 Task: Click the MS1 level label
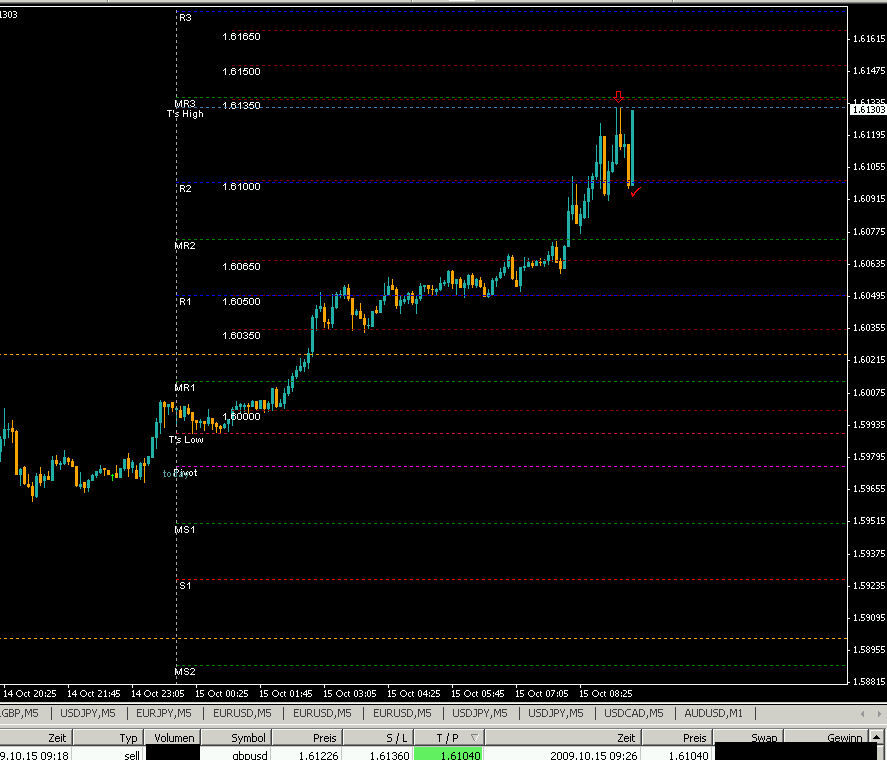(185, 530)
